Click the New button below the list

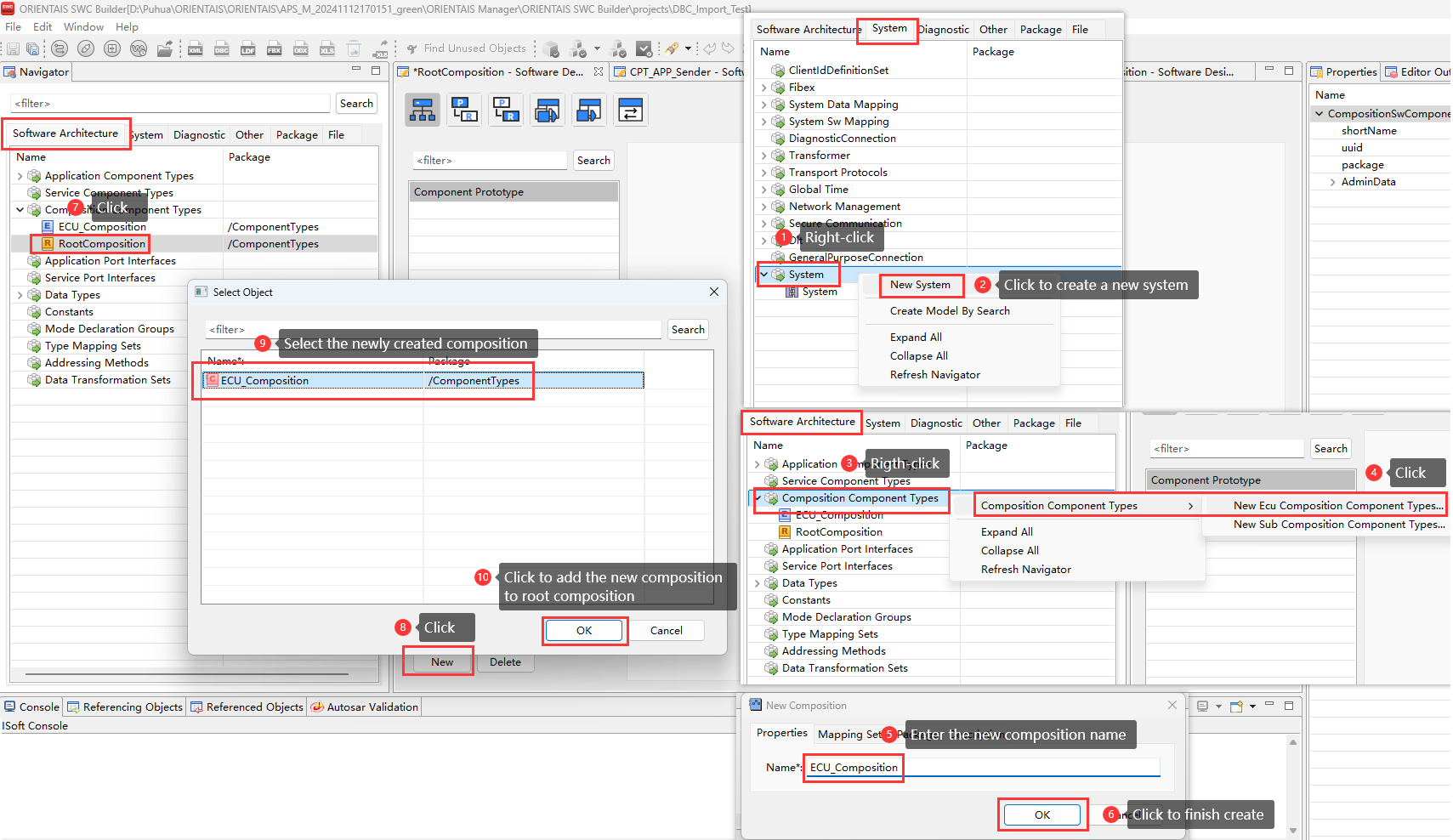tap(441, 662)
